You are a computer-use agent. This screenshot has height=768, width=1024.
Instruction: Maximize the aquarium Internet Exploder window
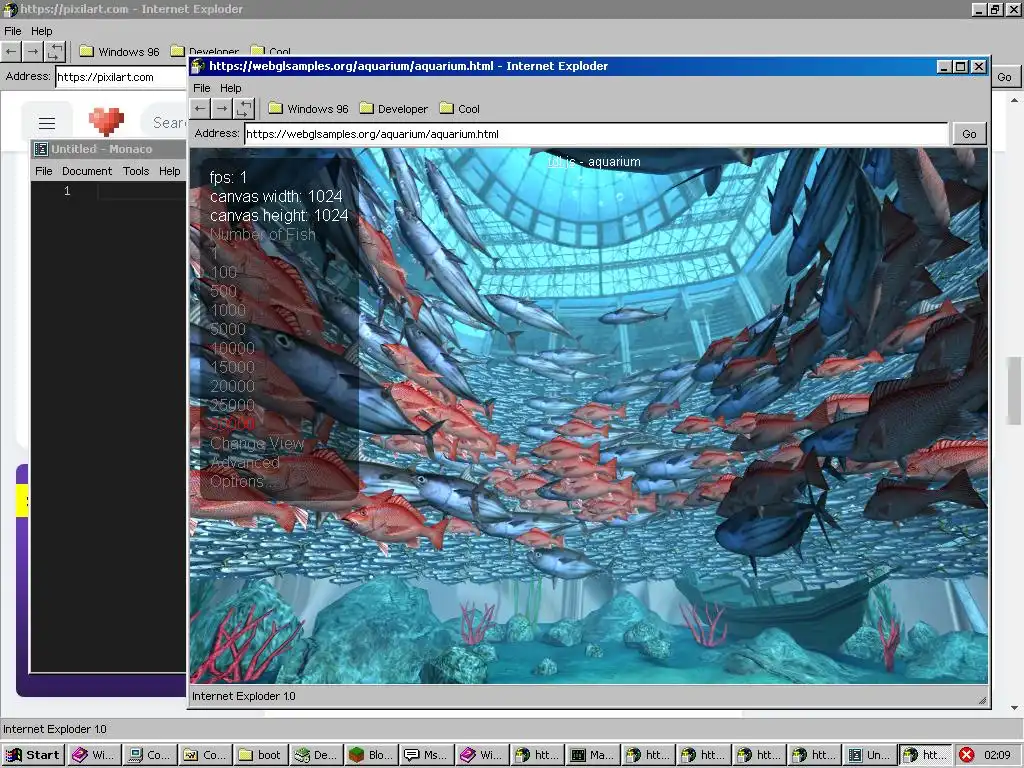pos(961,67)
